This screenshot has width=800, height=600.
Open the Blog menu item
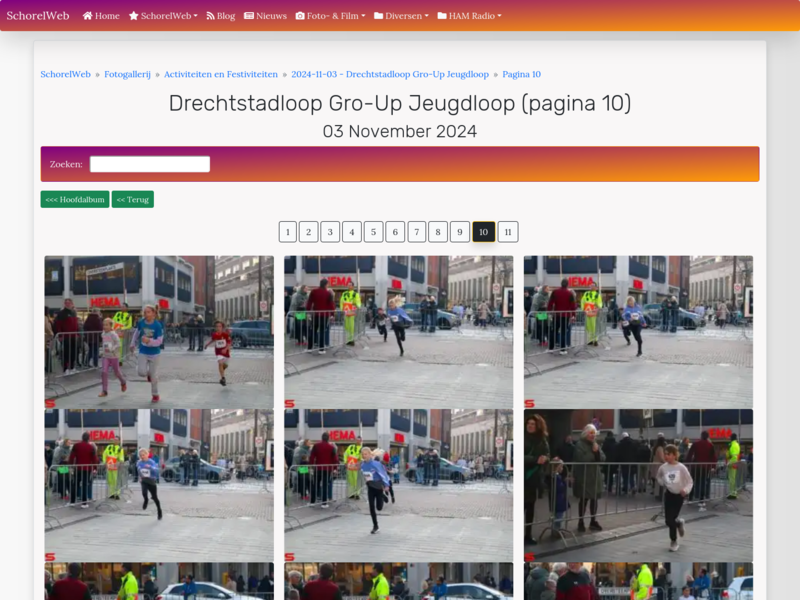tap(220, 16)
